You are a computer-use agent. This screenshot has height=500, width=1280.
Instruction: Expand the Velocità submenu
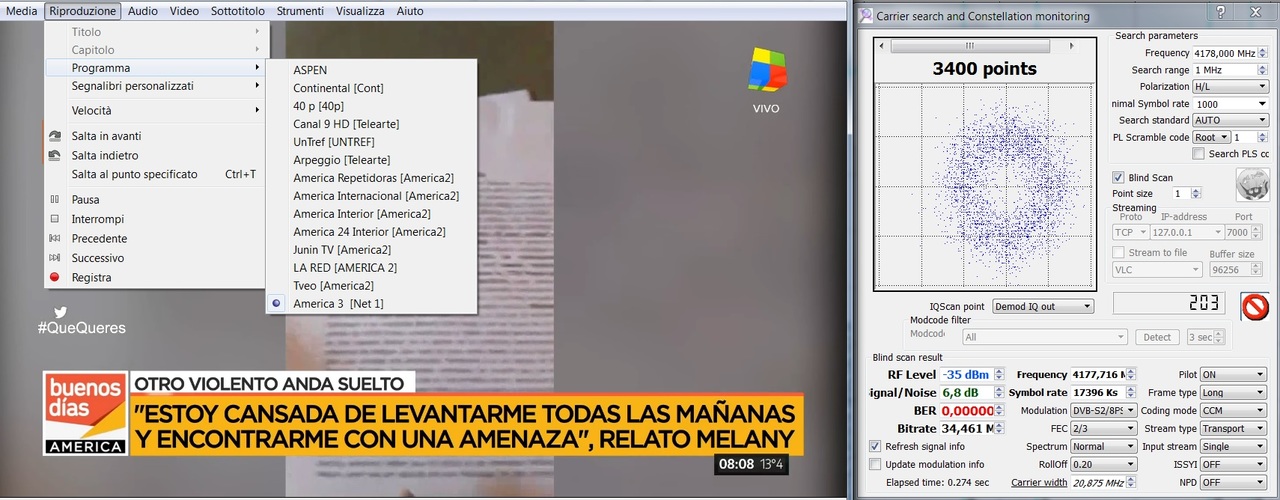tap(155, 110)
